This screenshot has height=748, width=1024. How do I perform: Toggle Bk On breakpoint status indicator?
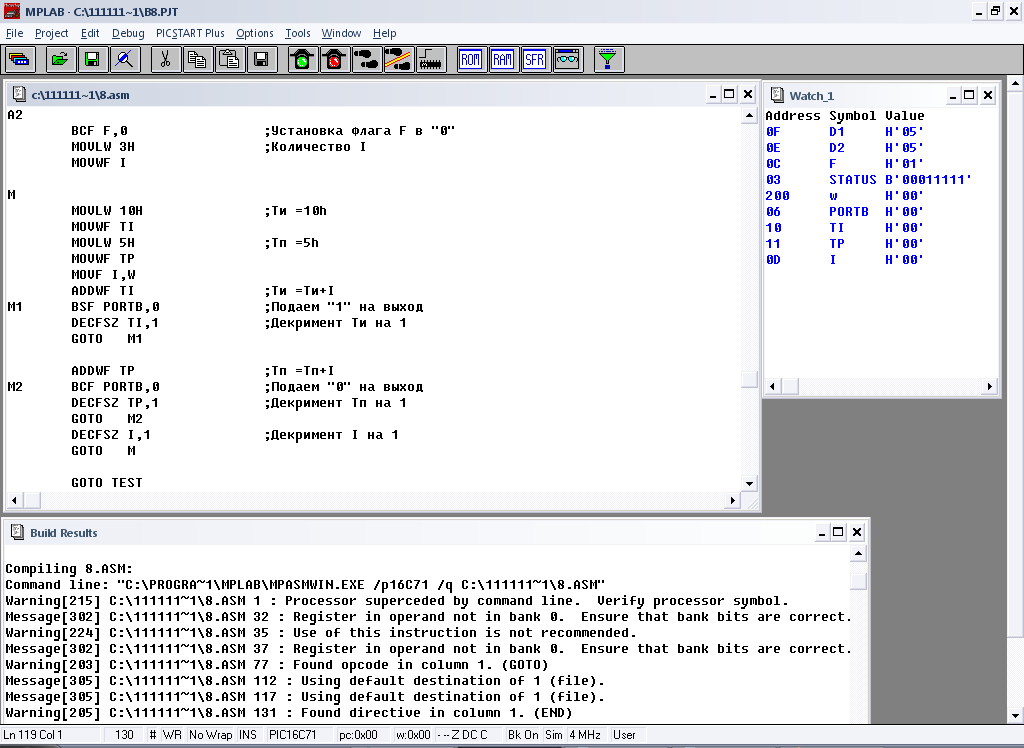pyautogui.click(x=522, y=735)
